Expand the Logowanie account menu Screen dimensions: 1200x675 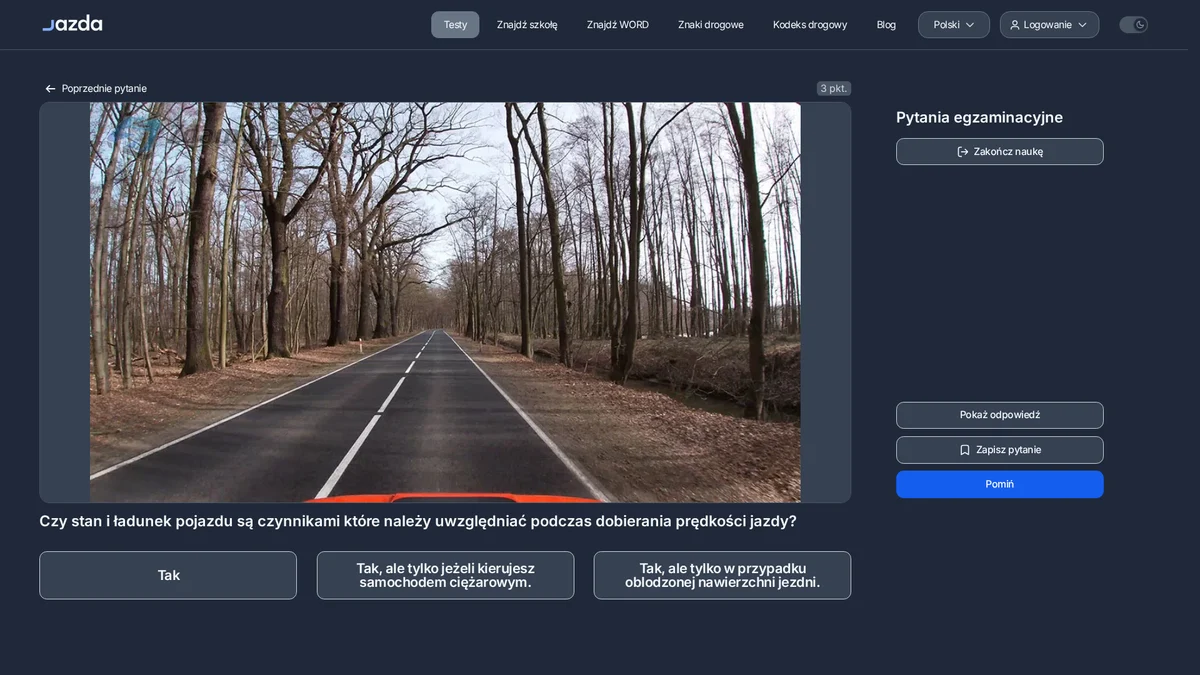pos(1049,25)
